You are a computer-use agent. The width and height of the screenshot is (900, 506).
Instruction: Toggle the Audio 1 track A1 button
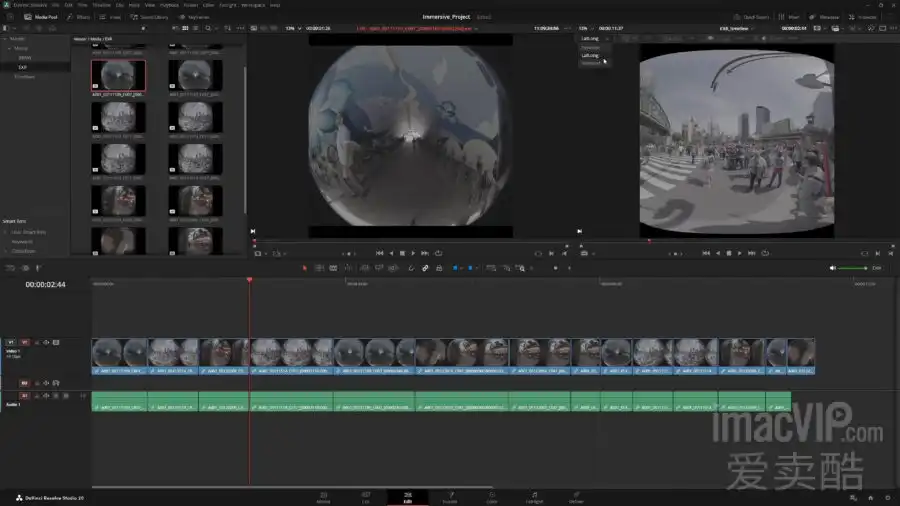(x=25, y=395)
